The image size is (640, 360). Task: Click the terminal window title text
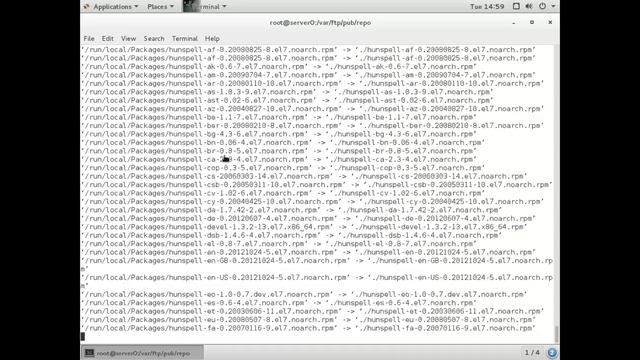[320, 22]
